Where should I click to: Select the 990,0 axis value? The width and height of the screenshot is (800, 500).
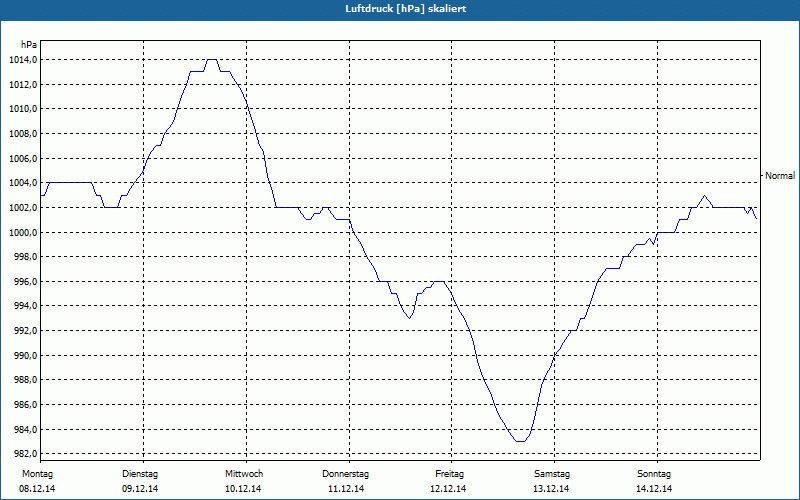[25, 356]
